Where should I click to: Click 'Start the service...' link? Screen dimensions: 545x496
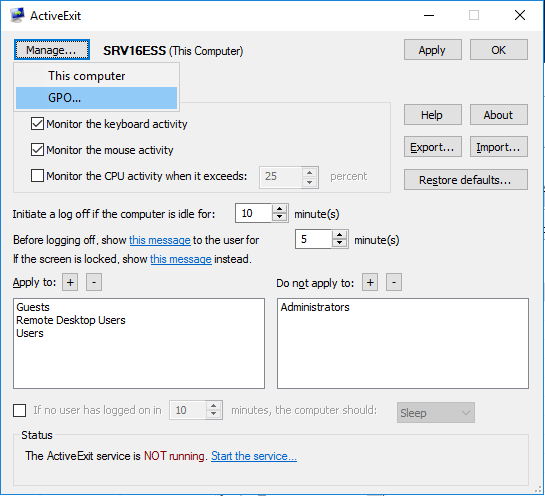click(254, 456)
